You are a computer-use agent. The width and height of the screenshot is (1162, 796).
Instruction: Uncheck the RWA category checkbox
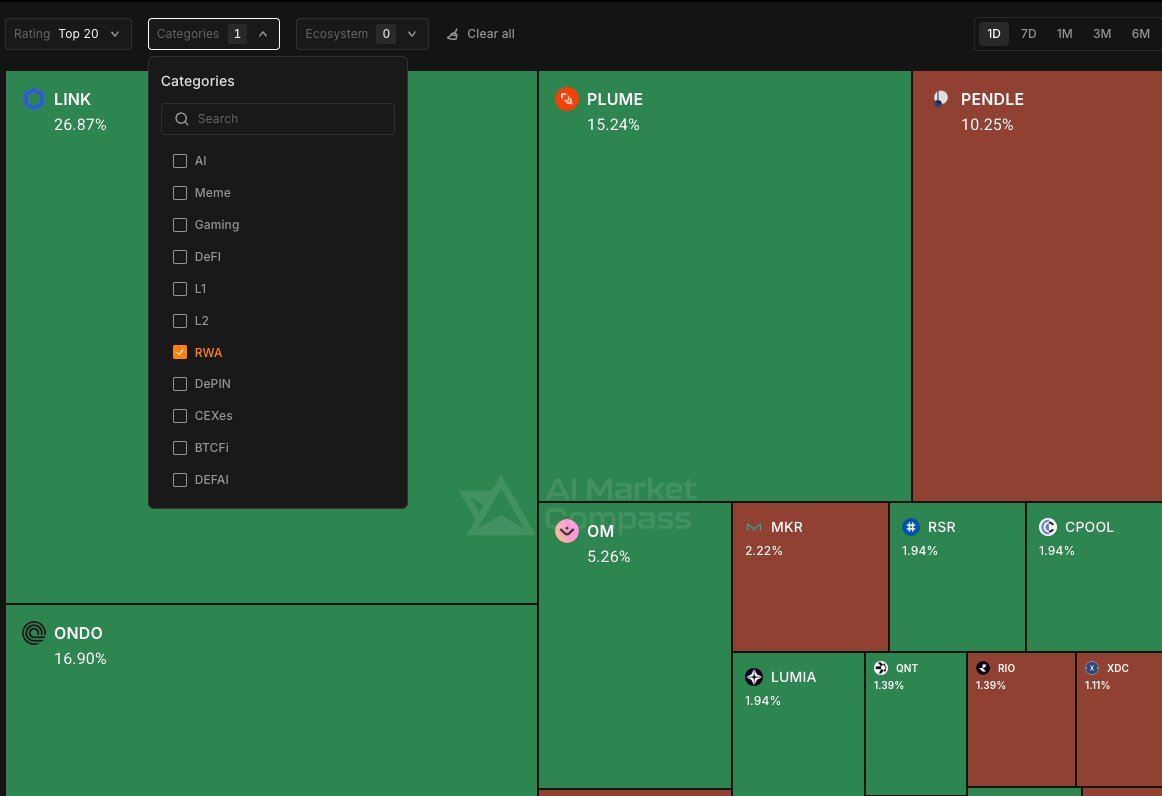point(179,352)
